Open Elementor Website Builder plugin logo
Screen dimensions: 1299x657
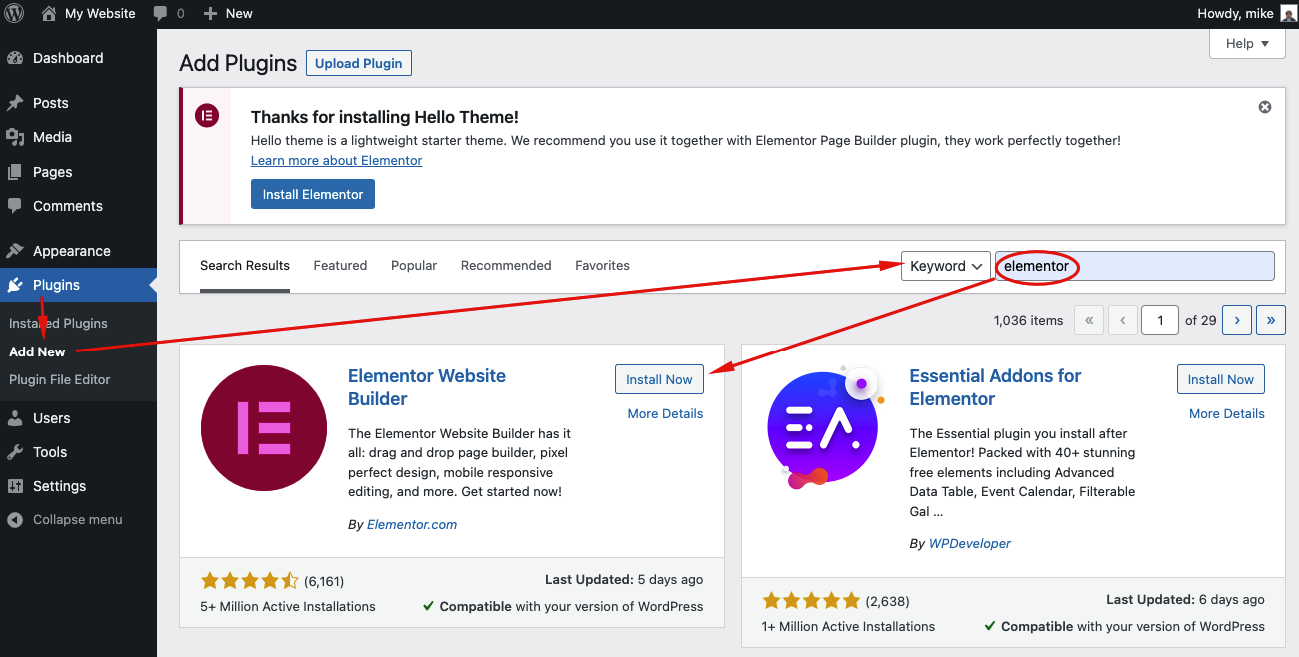264,428
